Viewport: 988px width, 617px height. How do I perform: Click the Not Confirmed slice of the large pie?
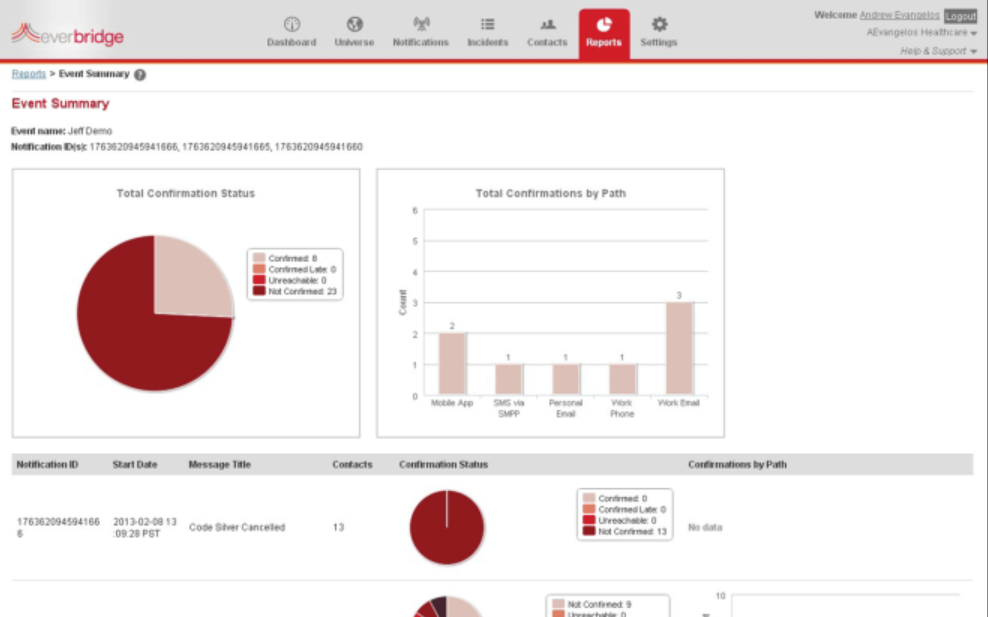pyautogui.click(x=132, y=334)
